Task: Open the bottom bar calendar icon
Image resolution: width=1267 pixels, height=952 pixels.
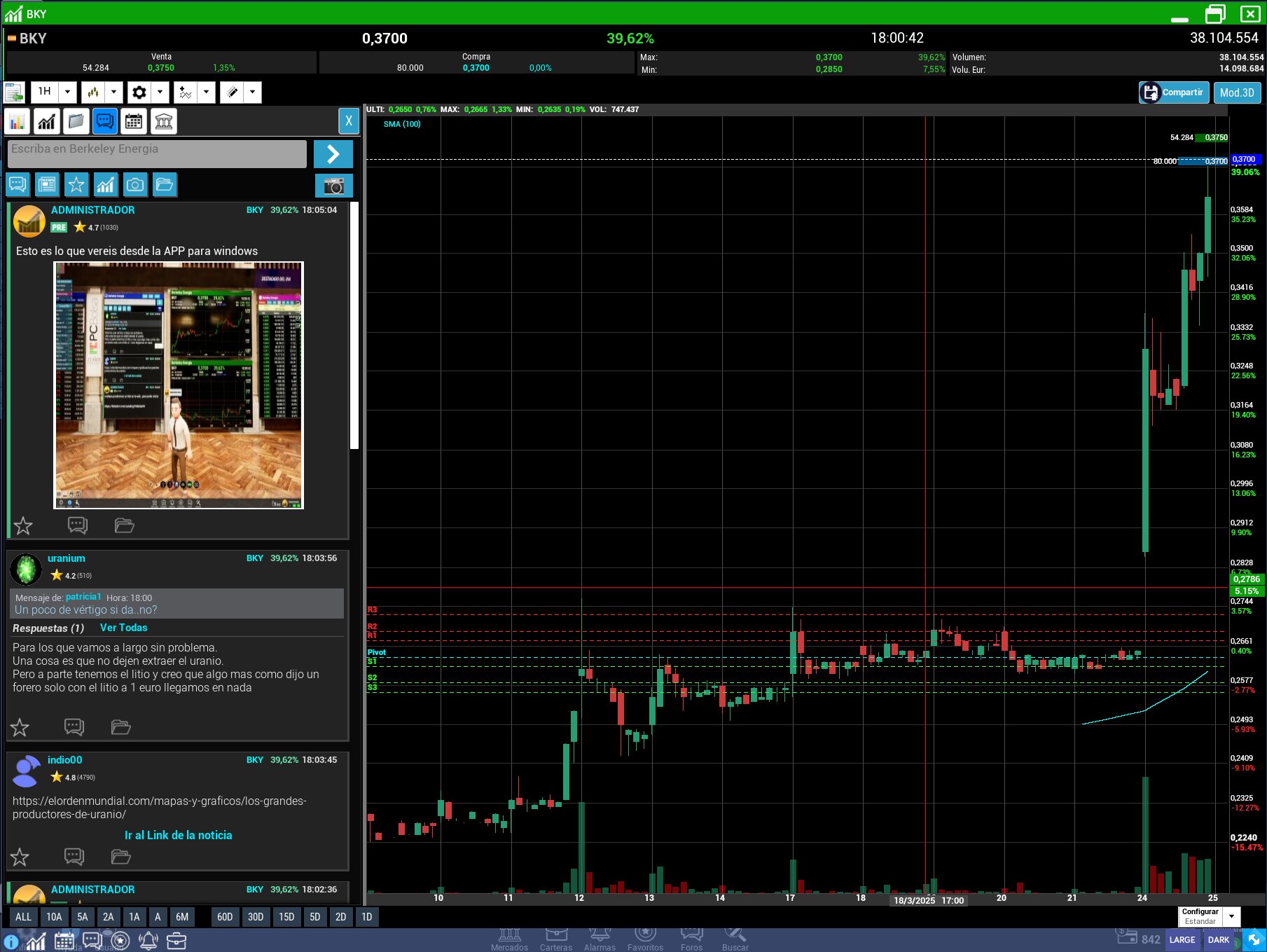Action: (64, 941)
